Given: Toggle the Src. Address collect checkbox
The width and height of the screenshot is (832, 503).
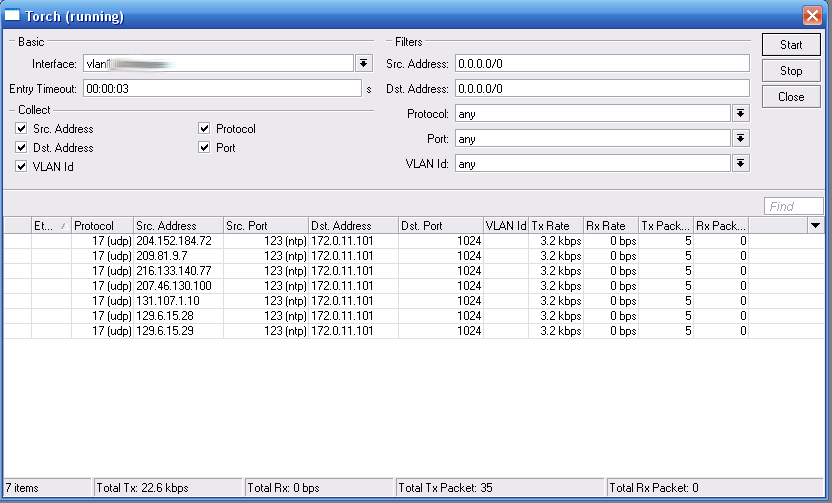Looking at the screenshot, I should coord(21,128).
